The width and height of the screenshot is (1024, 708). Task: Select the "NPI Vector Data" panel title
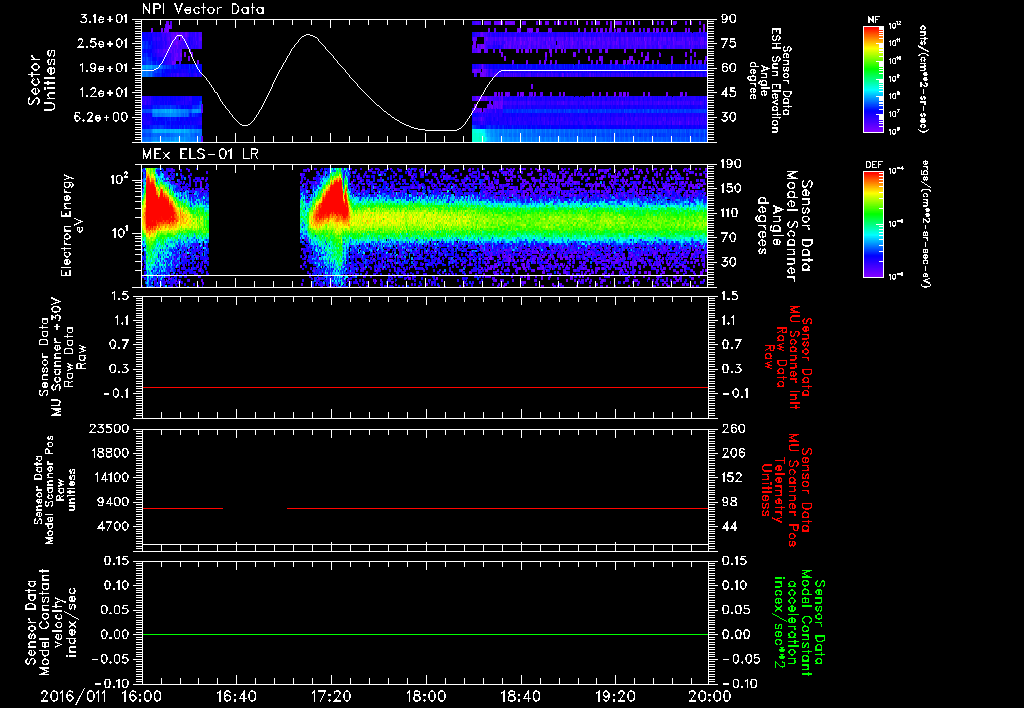click(x=203, y=9)
